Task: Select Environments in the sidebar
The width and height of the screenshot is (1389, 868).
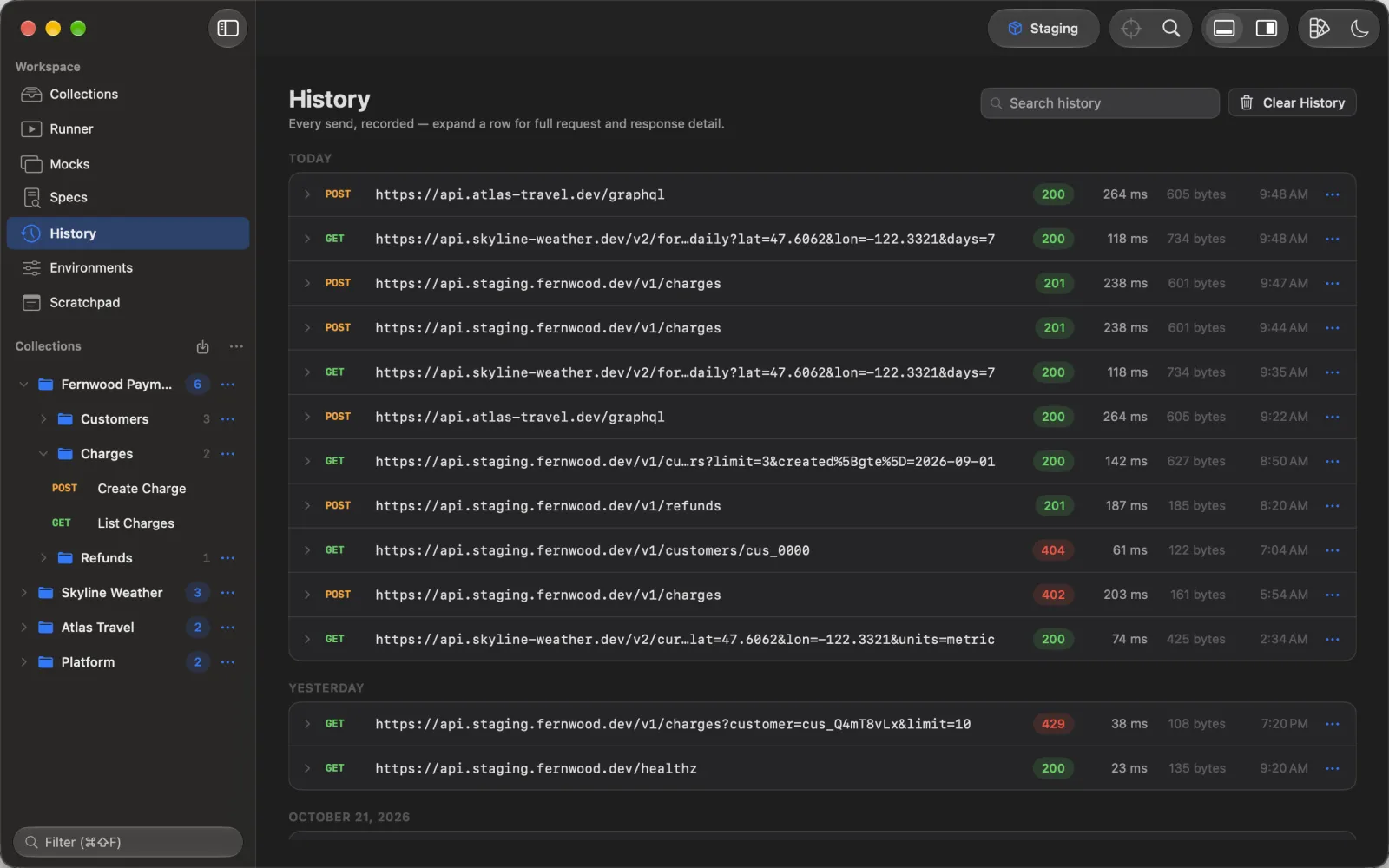Action: point(128,267)
